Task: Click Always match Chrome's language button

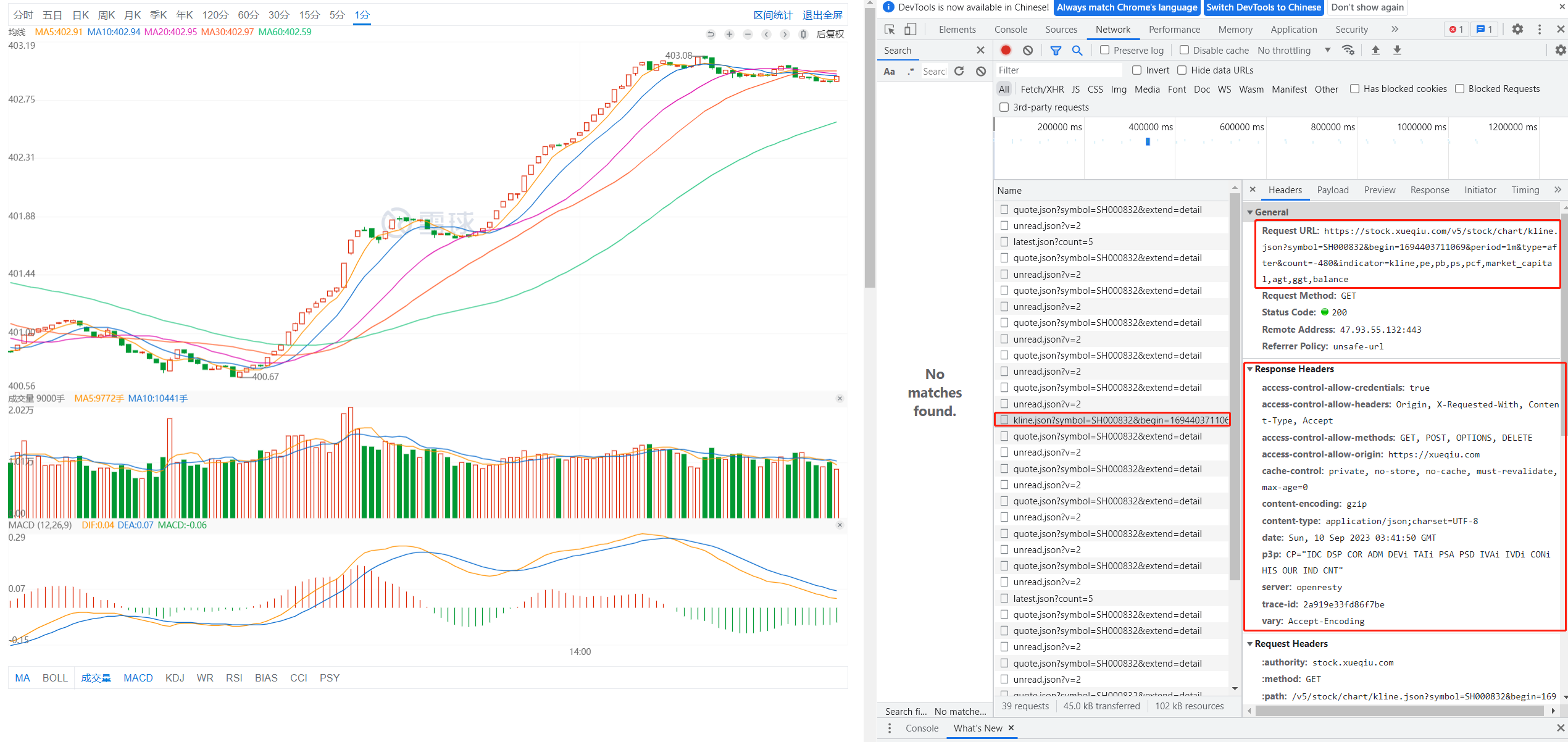Action: click(1127, 7)
